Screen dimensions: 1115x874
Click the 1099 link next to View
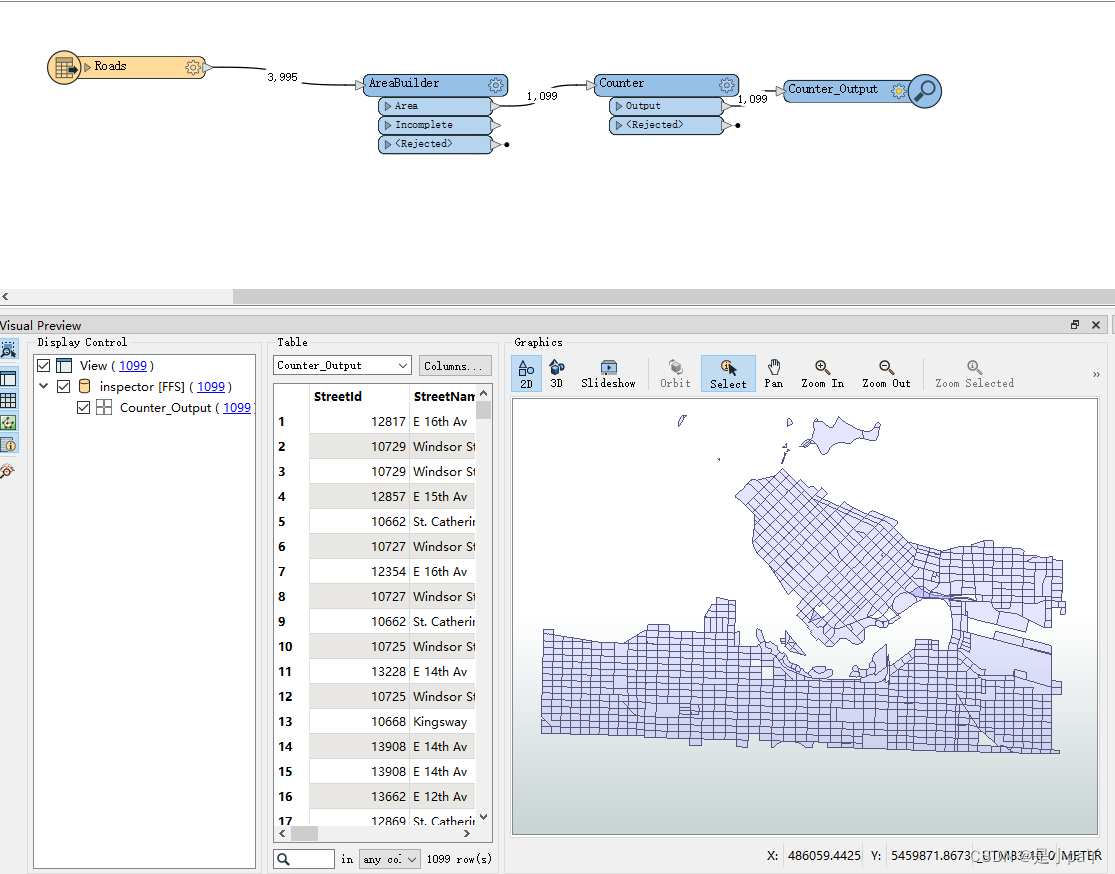pos(133,366)
